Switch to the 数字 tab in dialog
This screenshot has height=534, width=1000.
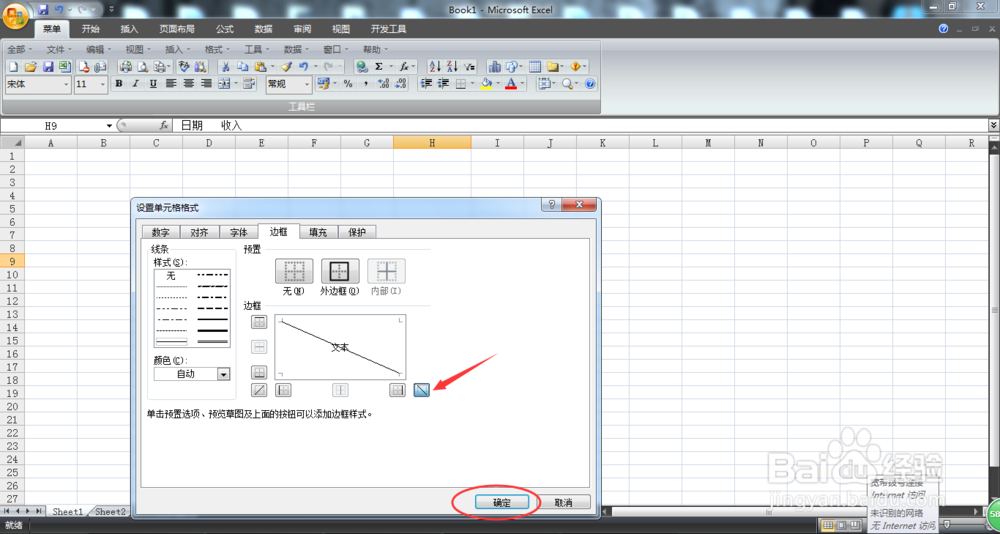[161, 232]
